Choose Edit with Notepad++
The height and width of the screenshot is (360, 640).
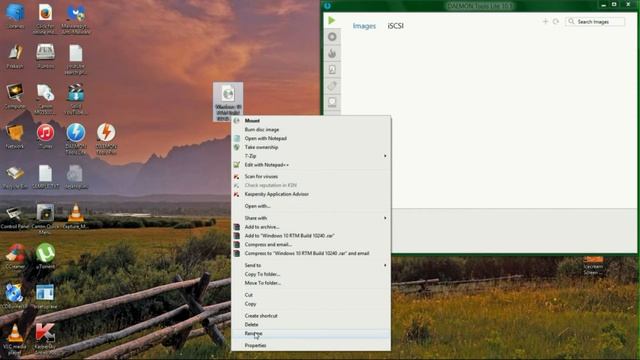311,165
